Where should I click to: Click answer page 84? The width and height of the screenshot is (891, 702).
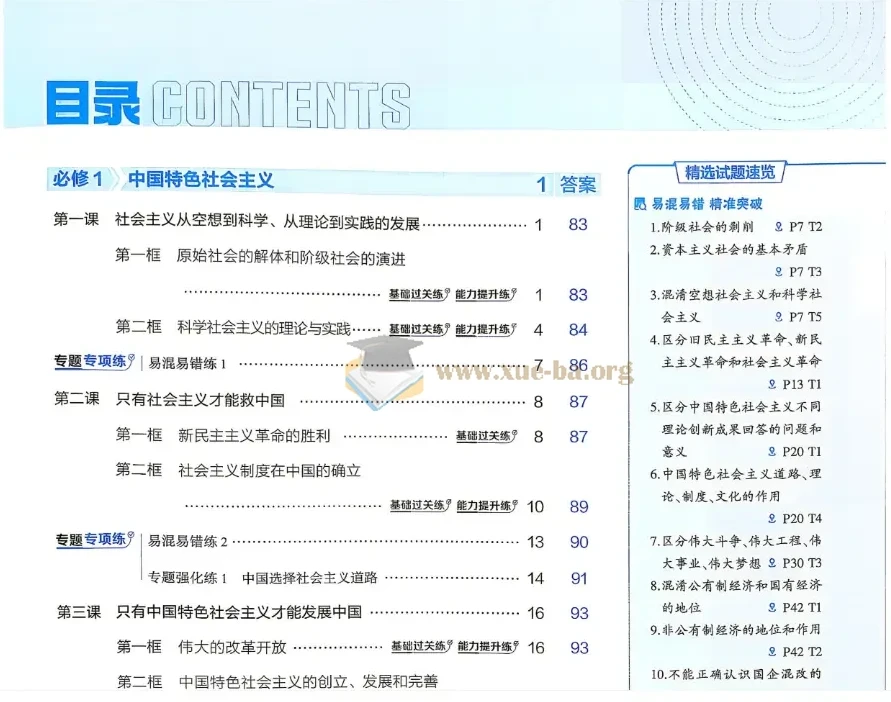578,330
